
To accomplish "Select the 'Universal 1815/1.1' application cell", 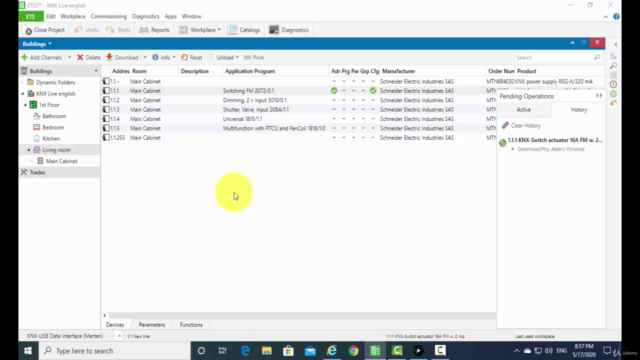I will [x=242, y=119].
